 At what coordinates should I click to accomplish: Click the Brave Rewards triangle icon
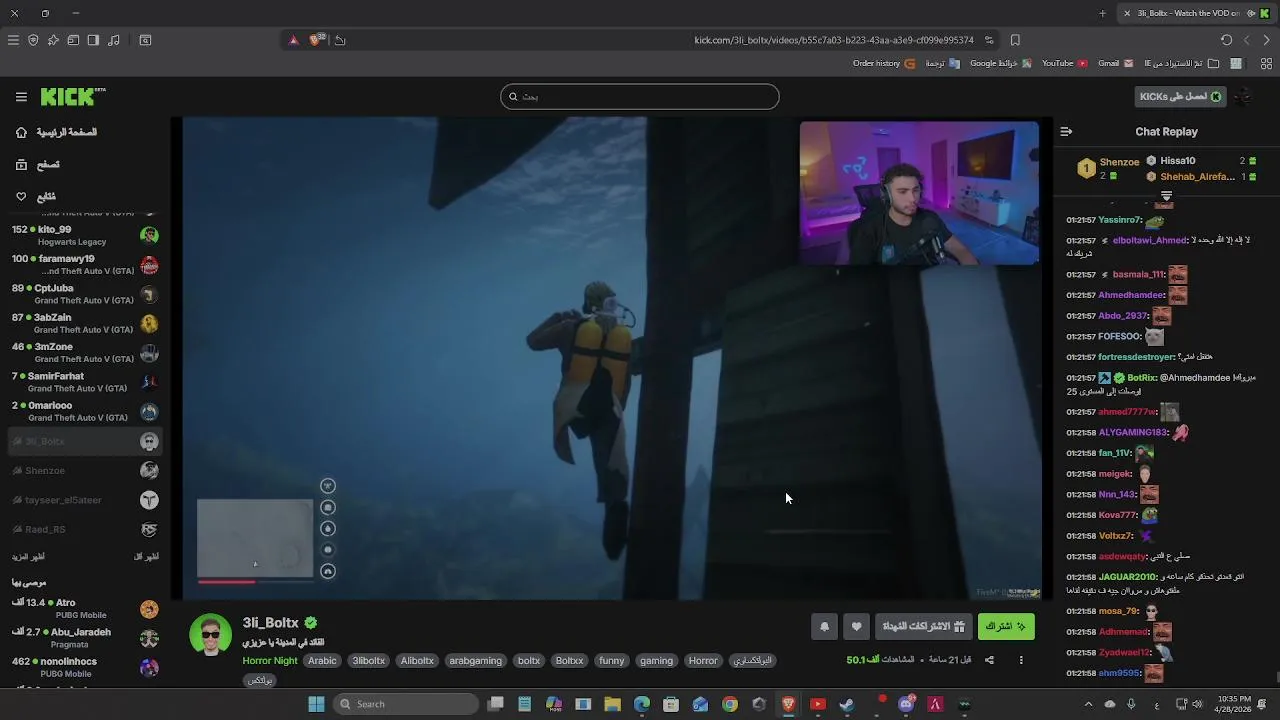click(x=293, y=40)
